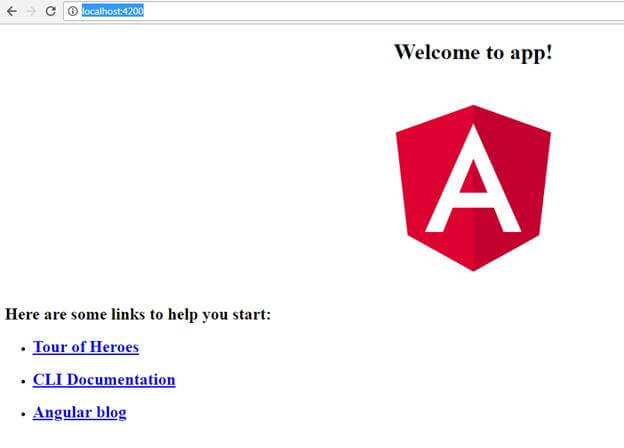Click the bullet beside Tour of Heroes
This screenshot has width=624, height=448.
23,349
